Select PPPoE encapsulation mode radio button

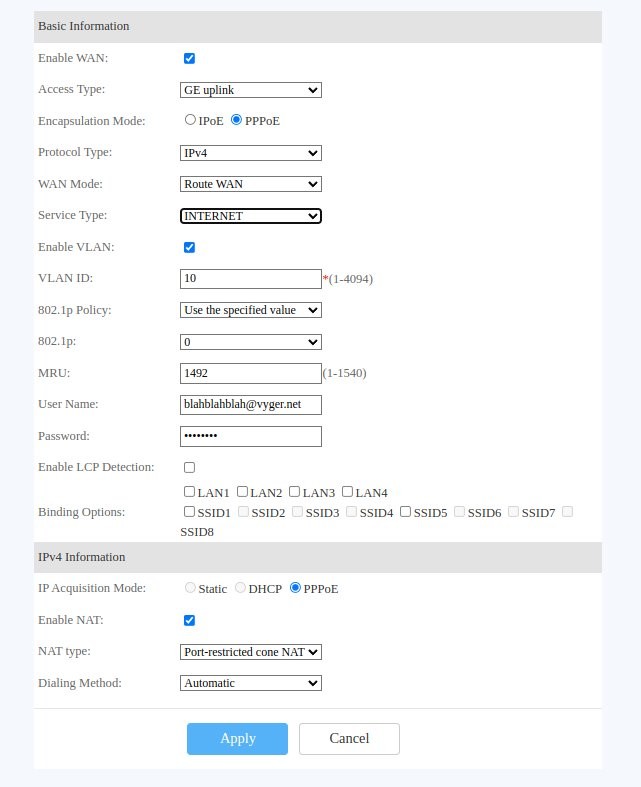[237, 120]
